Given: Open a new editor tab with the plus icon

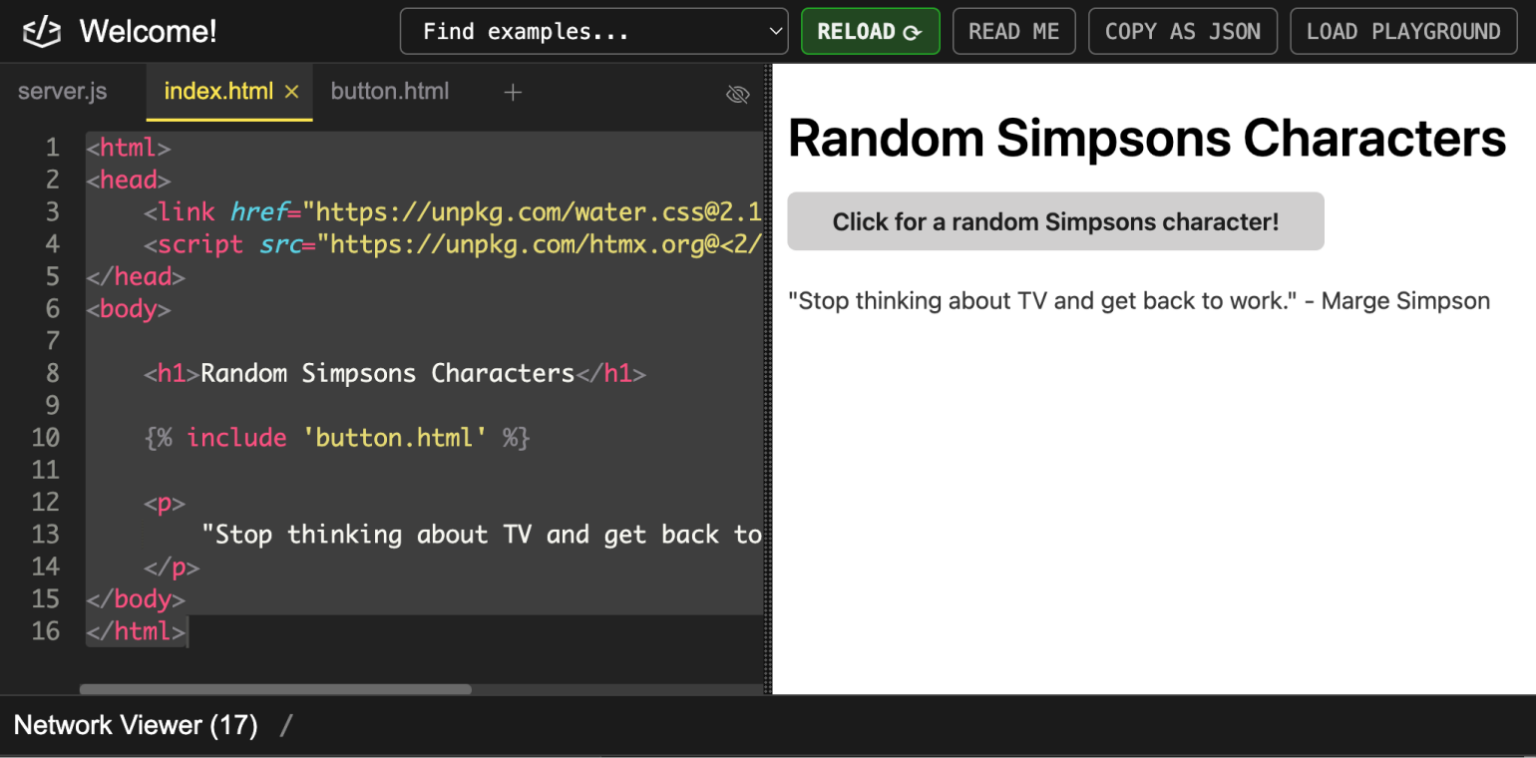Looking at the screenshot, I should [x=512, y=92].
